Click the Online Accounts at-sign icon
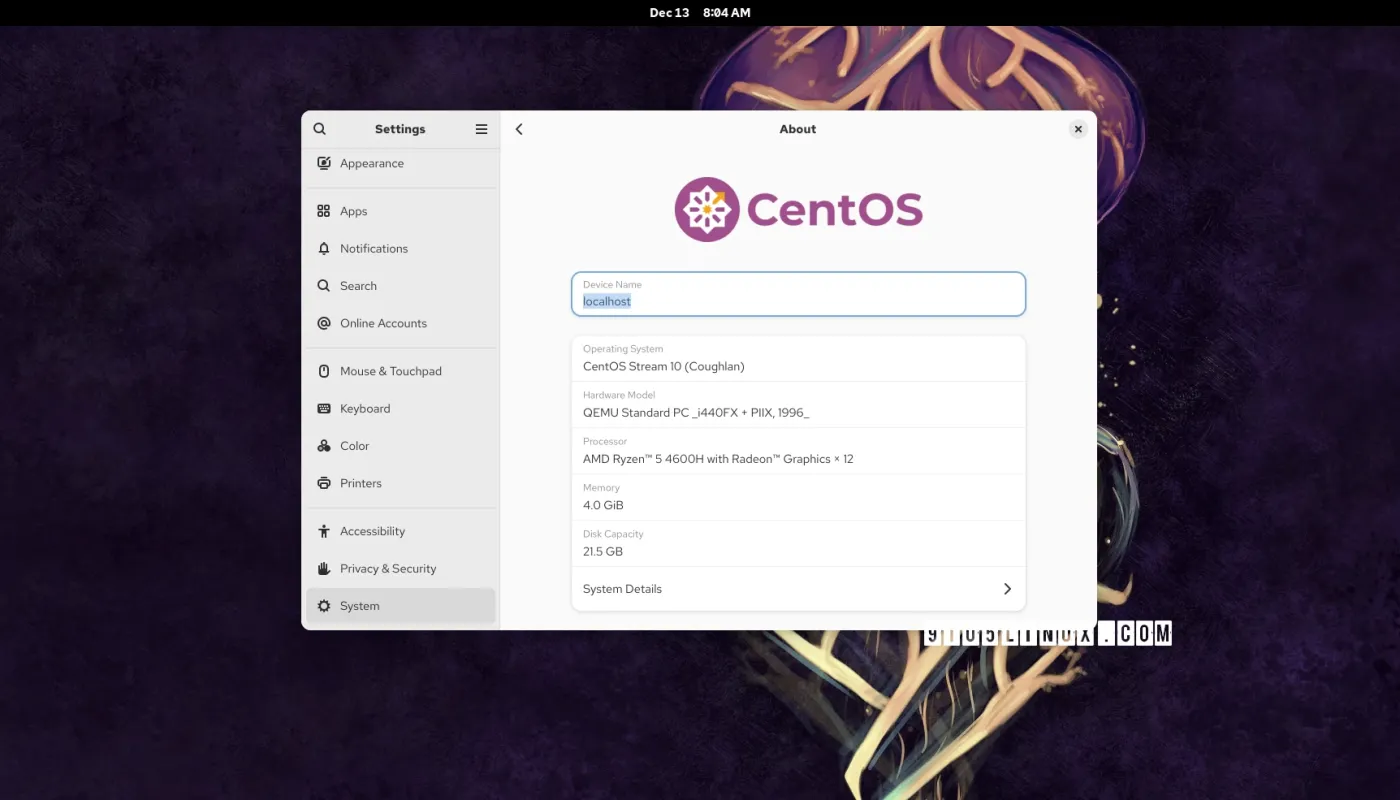The image size is (1400, 800). point(323,323)
